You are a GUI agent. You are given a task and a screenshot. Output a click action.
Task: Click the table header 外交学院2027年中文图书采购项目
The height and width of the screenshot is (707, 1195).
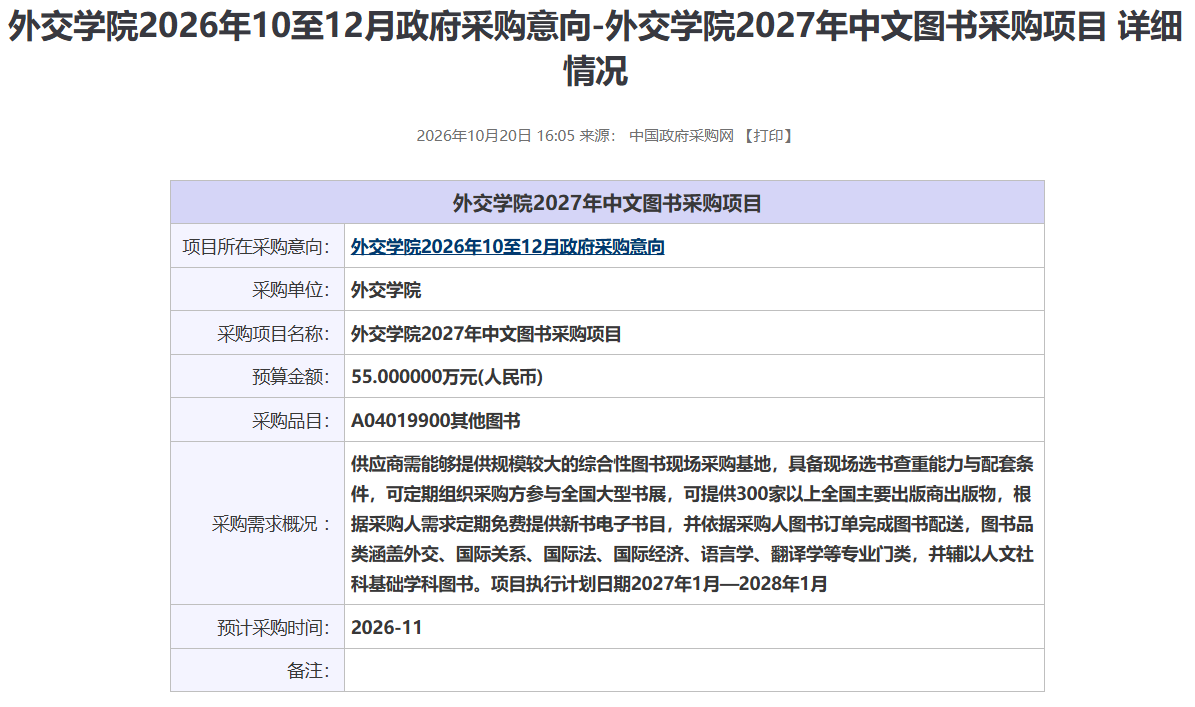pyautogui.click(x=607, y=203)
